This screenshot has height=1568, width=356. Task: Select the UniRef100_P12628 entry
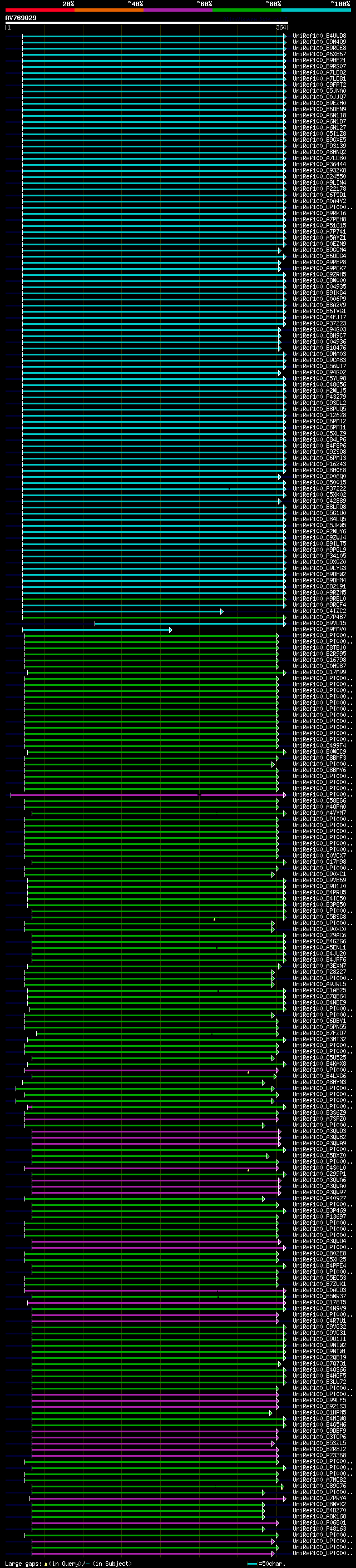pyautogui.click(x=319, y=415)
